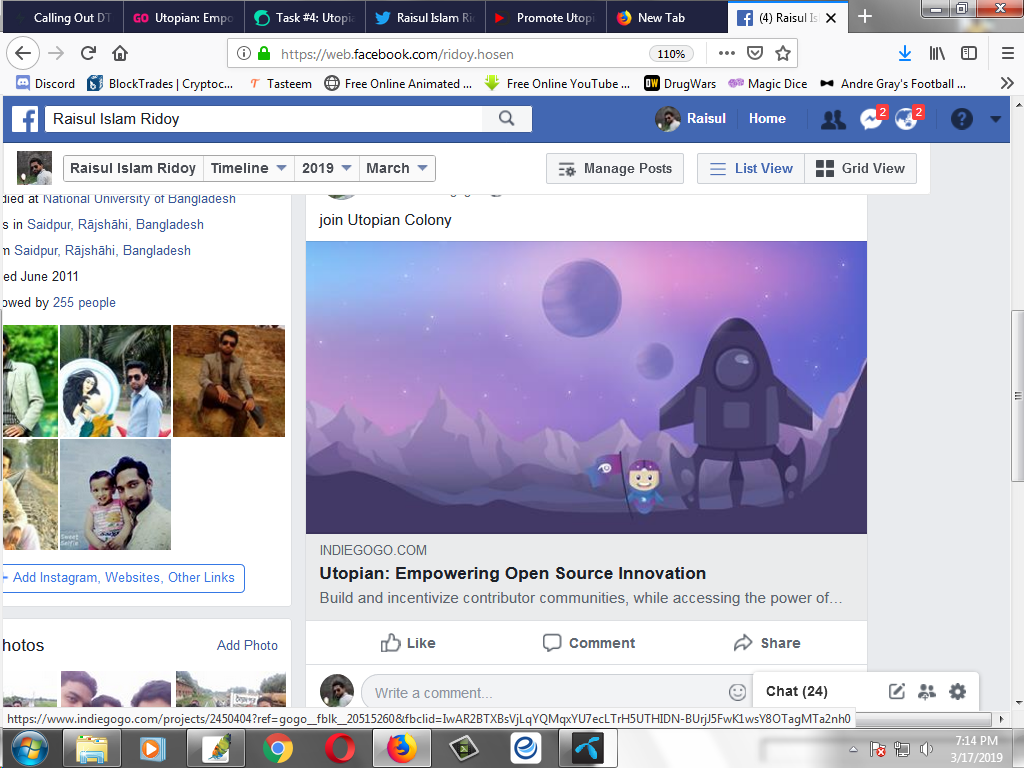
Task: Open DrugWars bookmark
Action: 680,84
